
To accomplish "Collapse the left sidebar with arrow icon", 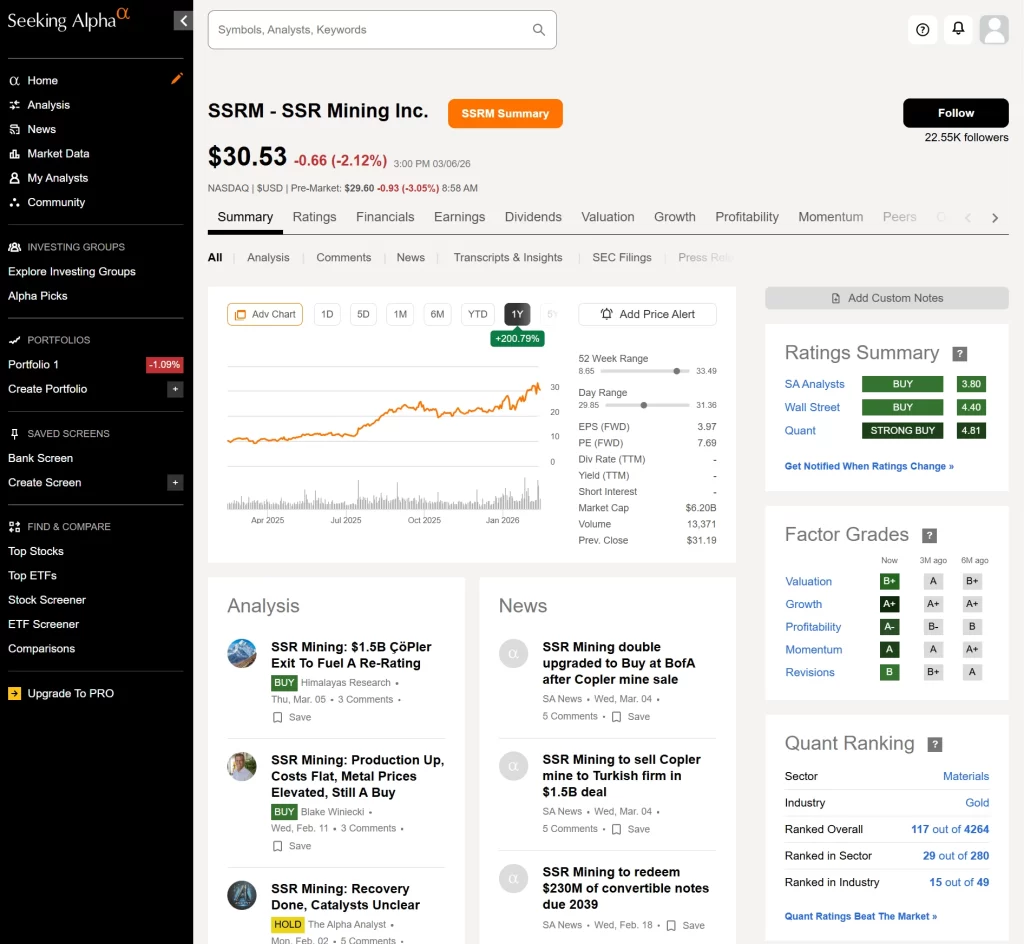I will click(183, 21).
